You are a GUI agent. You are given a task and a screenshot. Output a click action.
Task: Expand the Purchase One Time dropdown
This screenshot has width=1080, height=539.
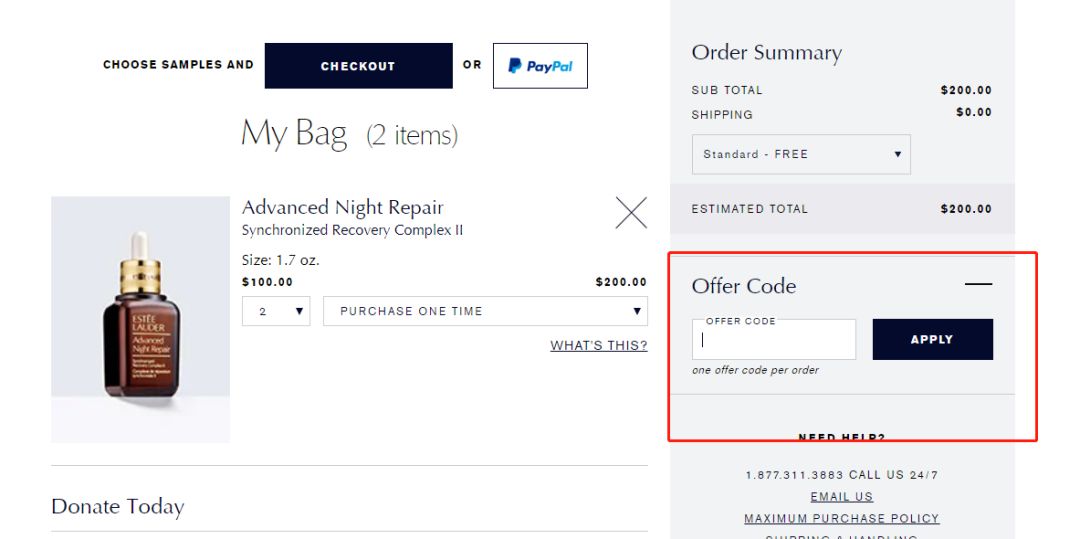point(485,311)
